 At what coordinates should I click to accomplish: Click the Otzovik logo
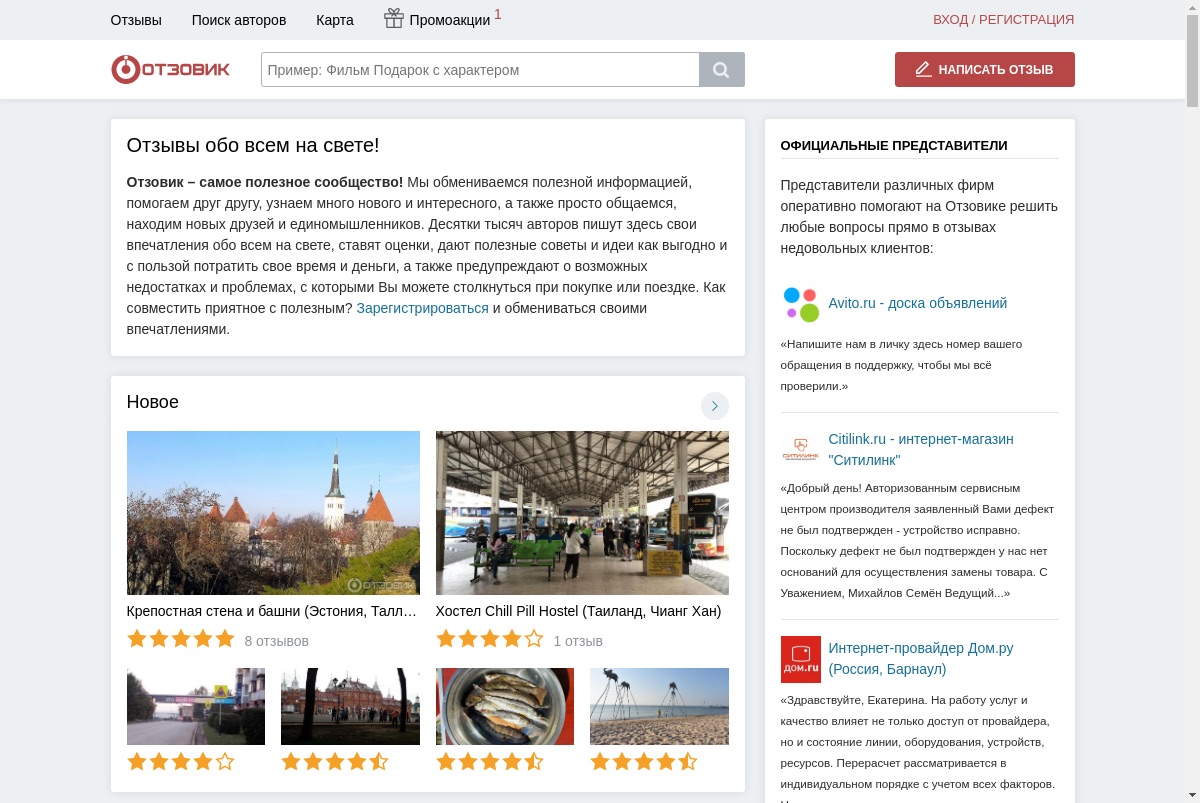[170, 69]
